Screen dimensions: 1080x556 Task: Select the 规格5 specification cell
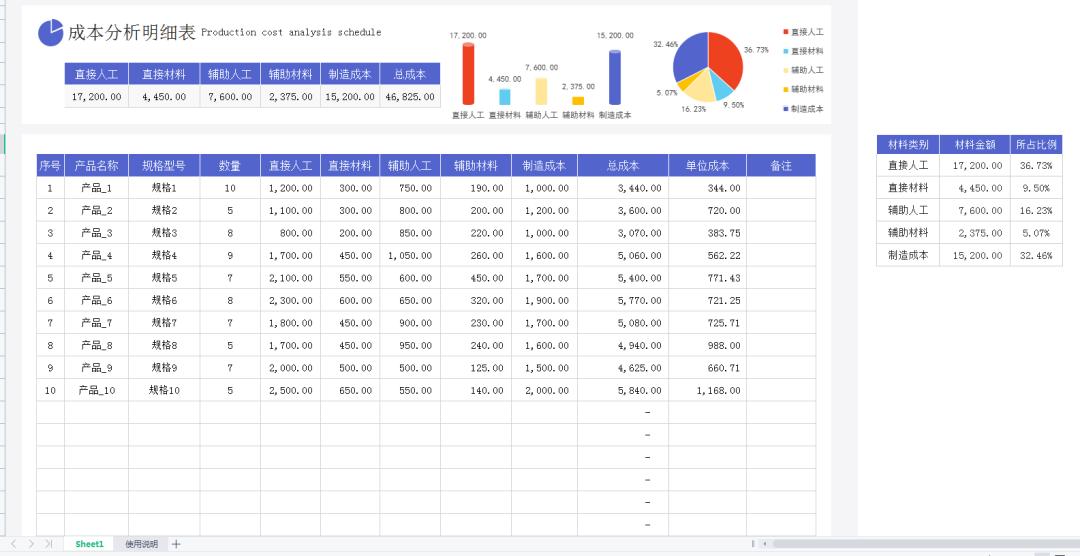[164, 278]
